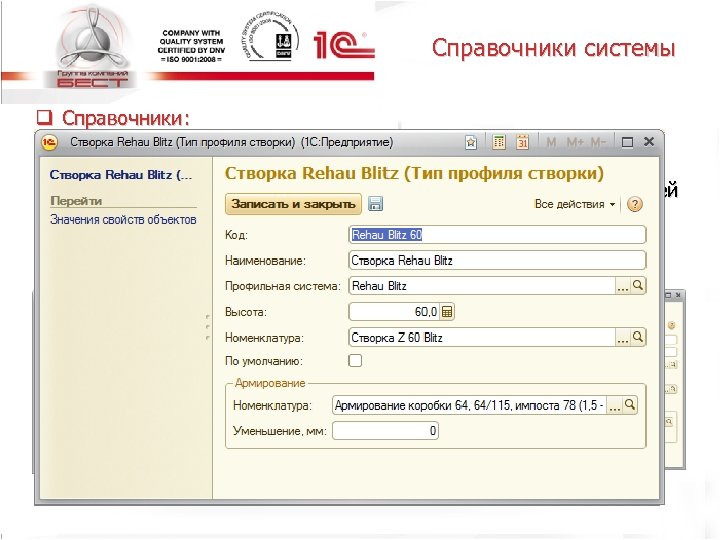Click the form heading Створка Rehau Blitz
This screenshot has height=540, width=720.
coord(414,174)
